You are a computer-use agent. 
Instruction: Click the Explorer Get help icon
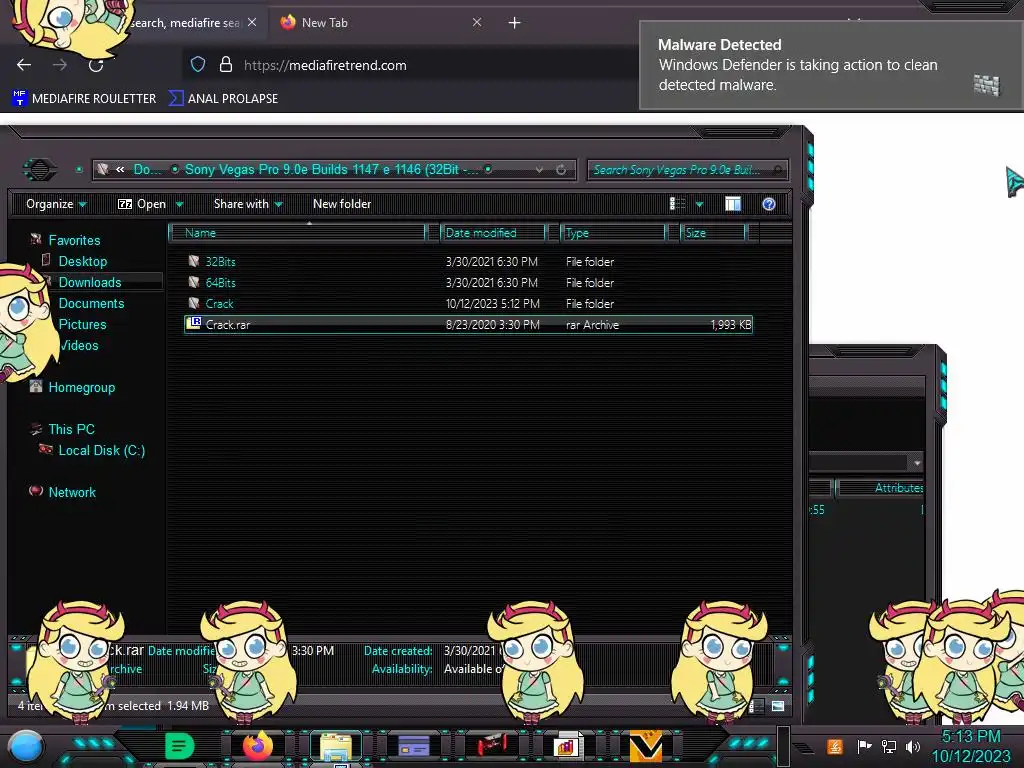click(769, 204)
